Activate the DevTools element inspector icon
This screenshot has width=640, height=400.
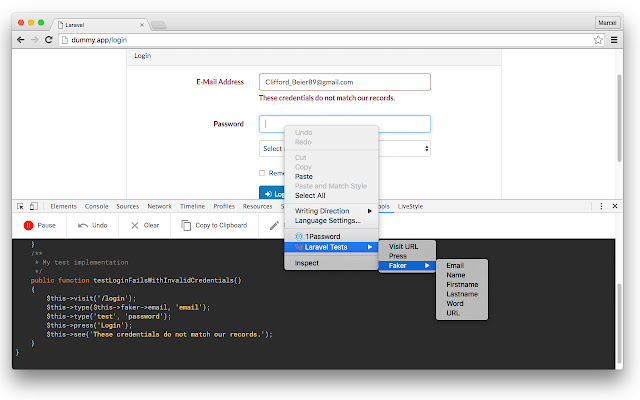(20, 206)
